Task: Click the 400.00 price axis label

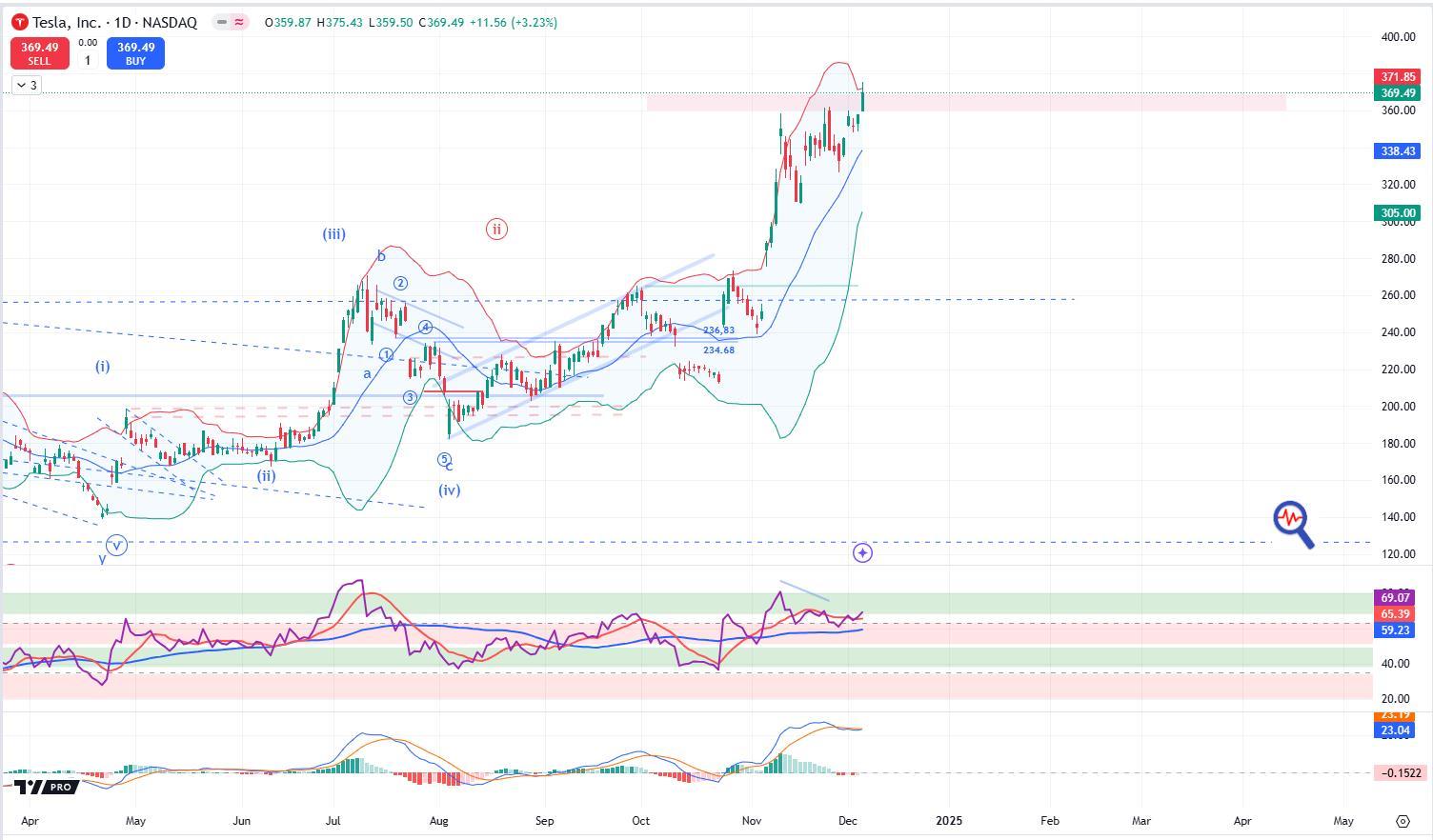Action: point(1398,37)
